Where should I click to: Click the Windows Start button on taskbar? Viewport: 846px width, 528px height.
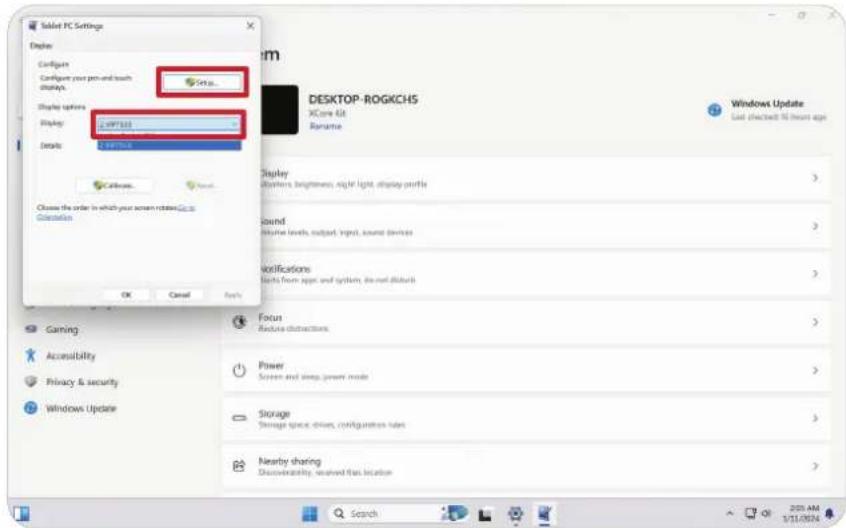(310, 514)
